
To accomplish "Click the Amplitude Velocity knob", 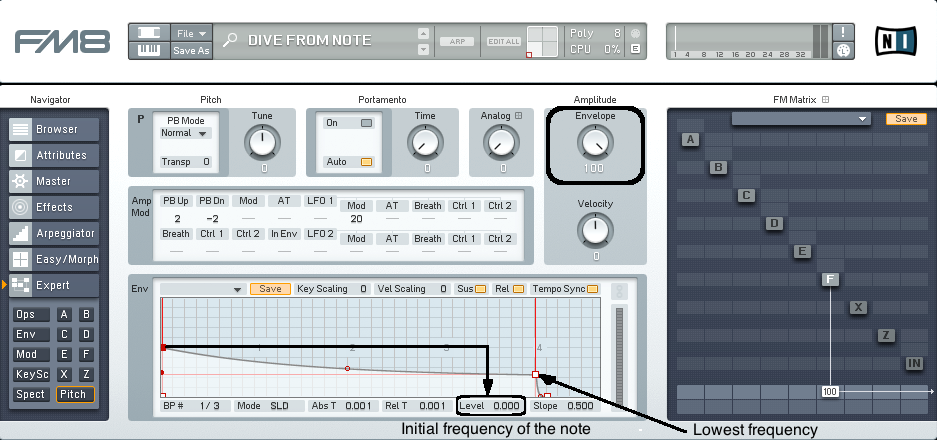I will pos(595,230).
